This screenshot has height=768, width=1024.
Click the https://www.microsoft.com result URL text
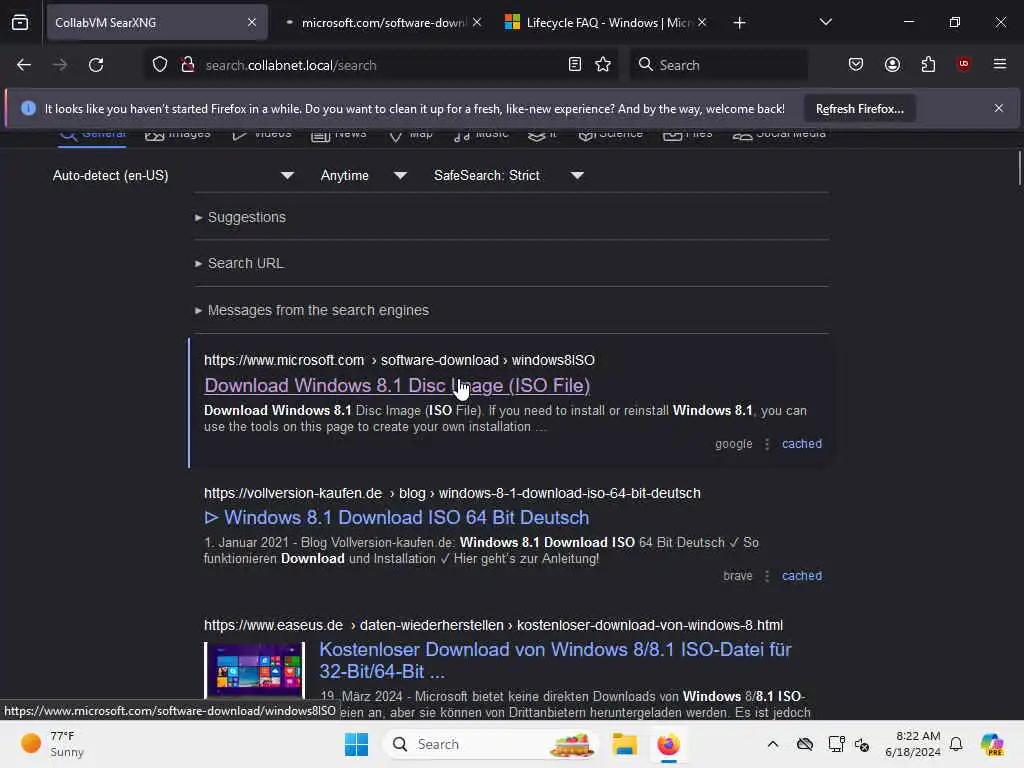[x=399, y=360]
